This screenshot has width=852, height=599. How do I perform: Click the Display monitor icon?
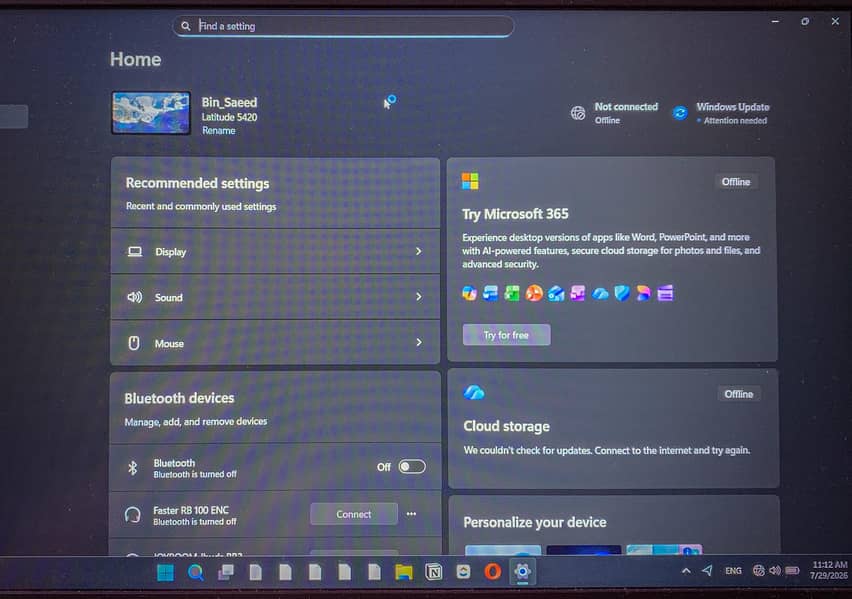tap(135, 252)
